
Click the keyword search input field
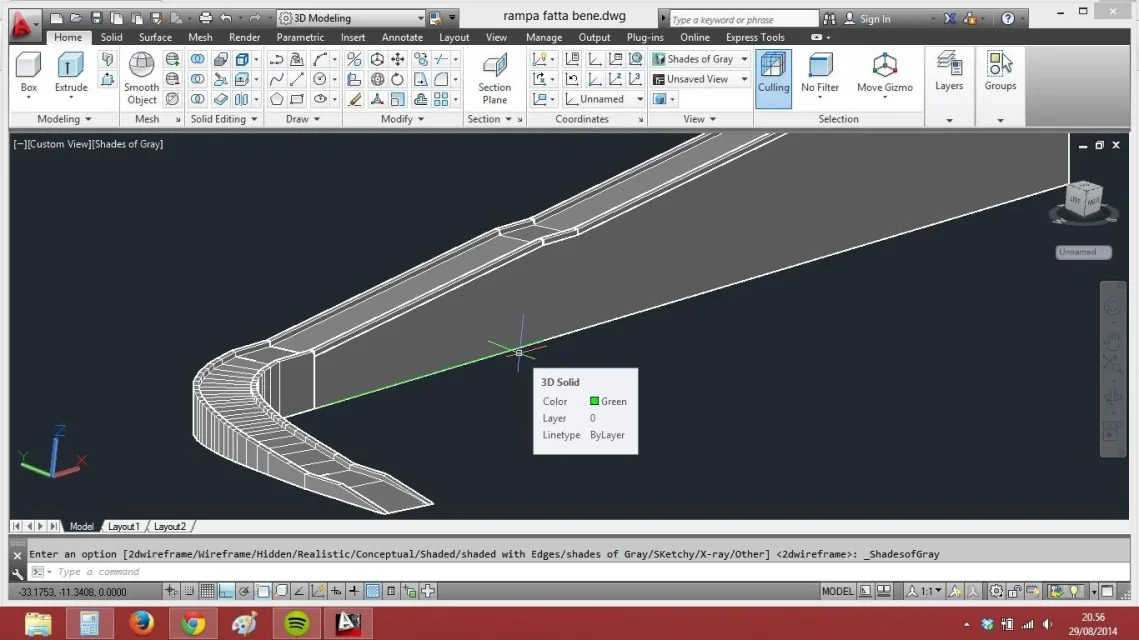pos(743,19)
